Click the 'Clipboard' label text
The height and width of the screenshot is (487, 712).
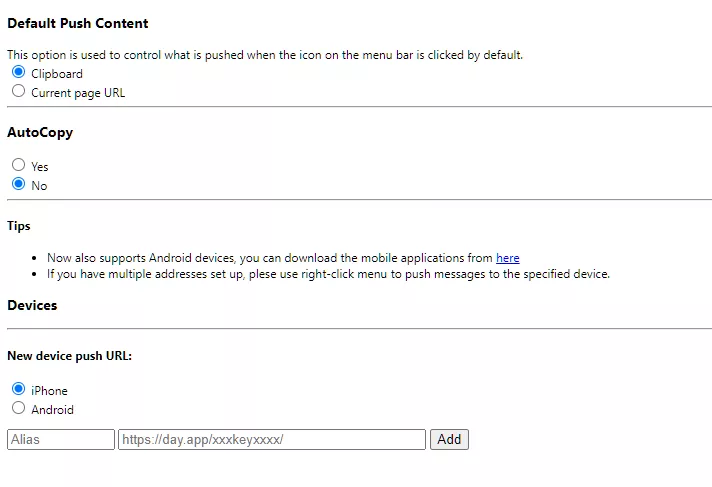pos(57,74)
